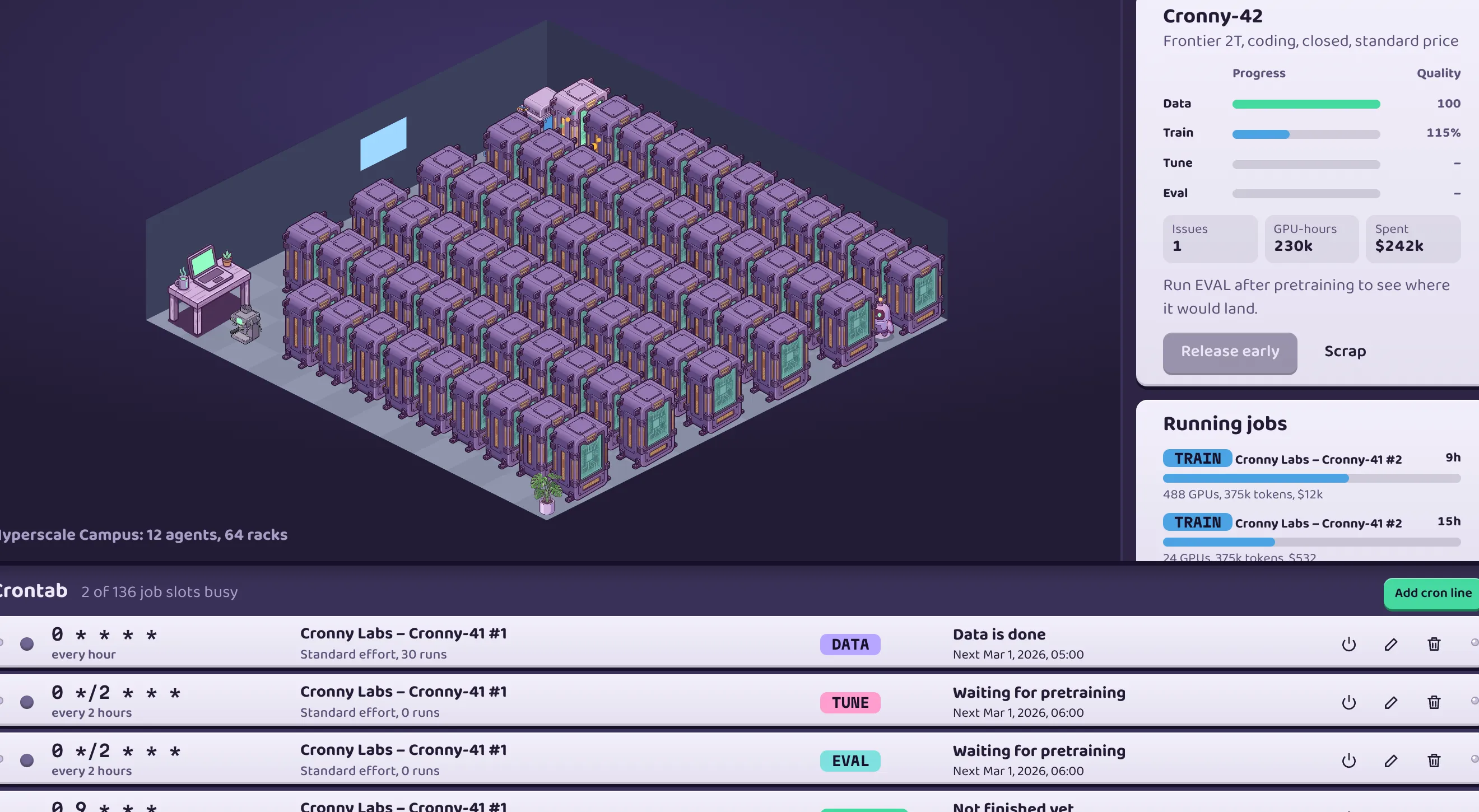Image resolution: width=1479 pixels, height=812 pixels.
Task: Click '2 of 136 job slots busy' text
Action: click(x=159, y=592)
